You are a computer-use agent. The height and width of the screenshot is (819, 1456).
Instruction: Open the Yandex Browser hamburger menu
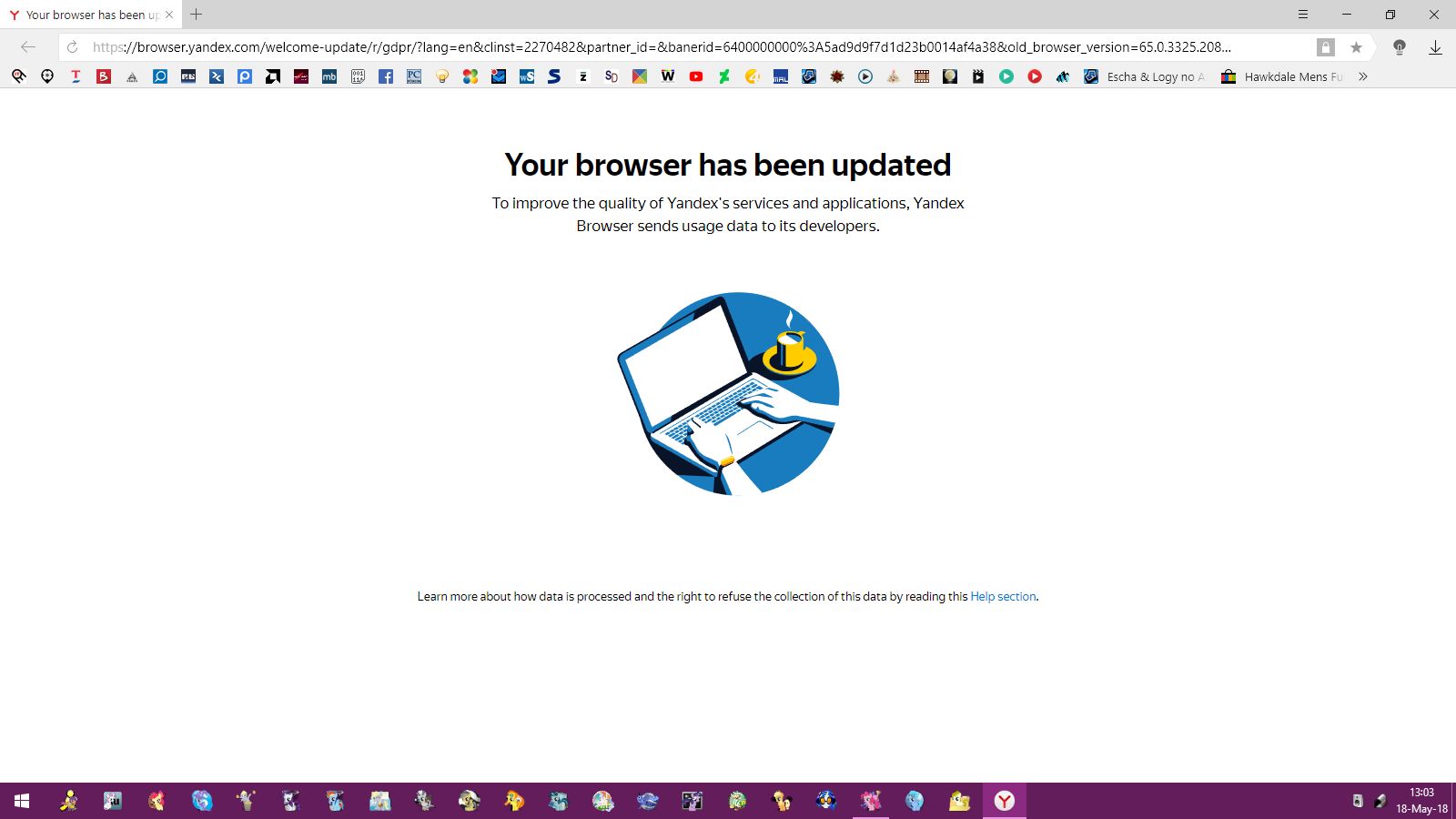[x=1303, y=15]
